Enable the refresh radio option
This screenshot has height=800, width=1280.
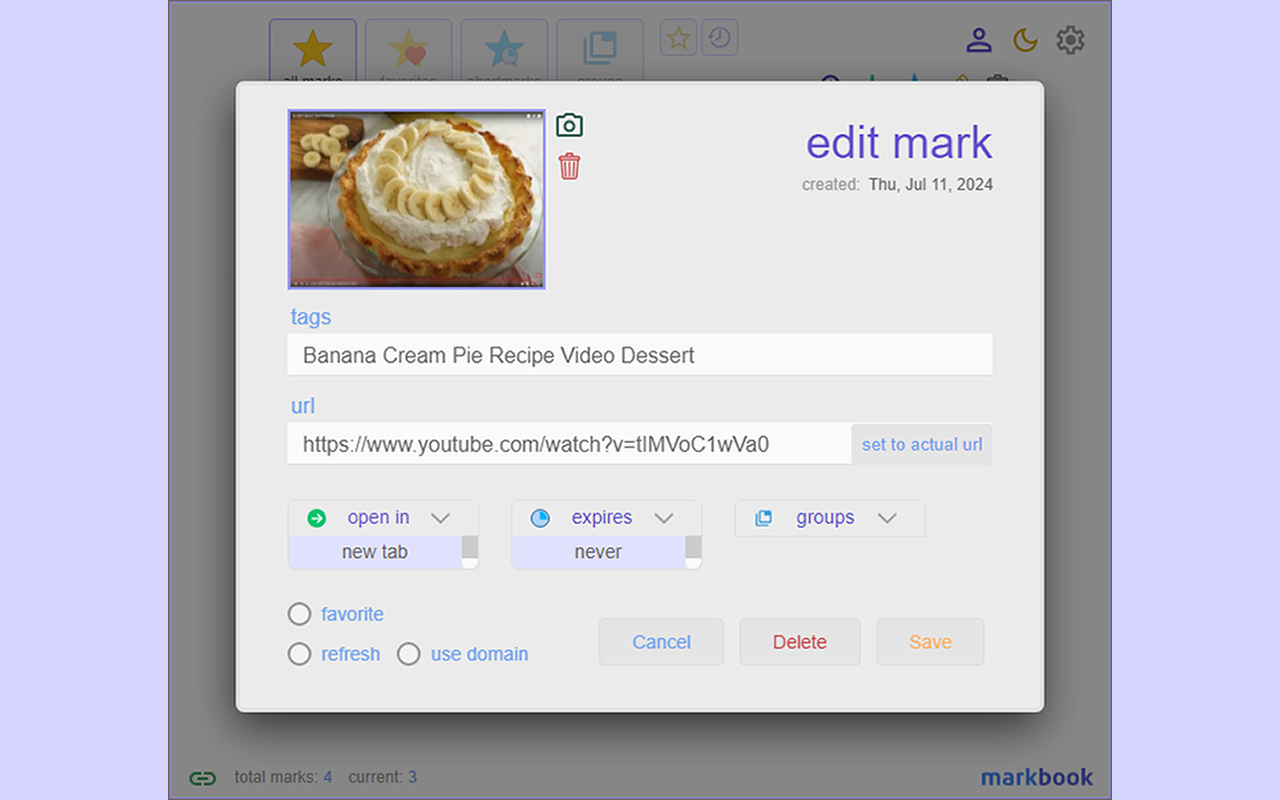pyautogui.click(x=299, y=654)
